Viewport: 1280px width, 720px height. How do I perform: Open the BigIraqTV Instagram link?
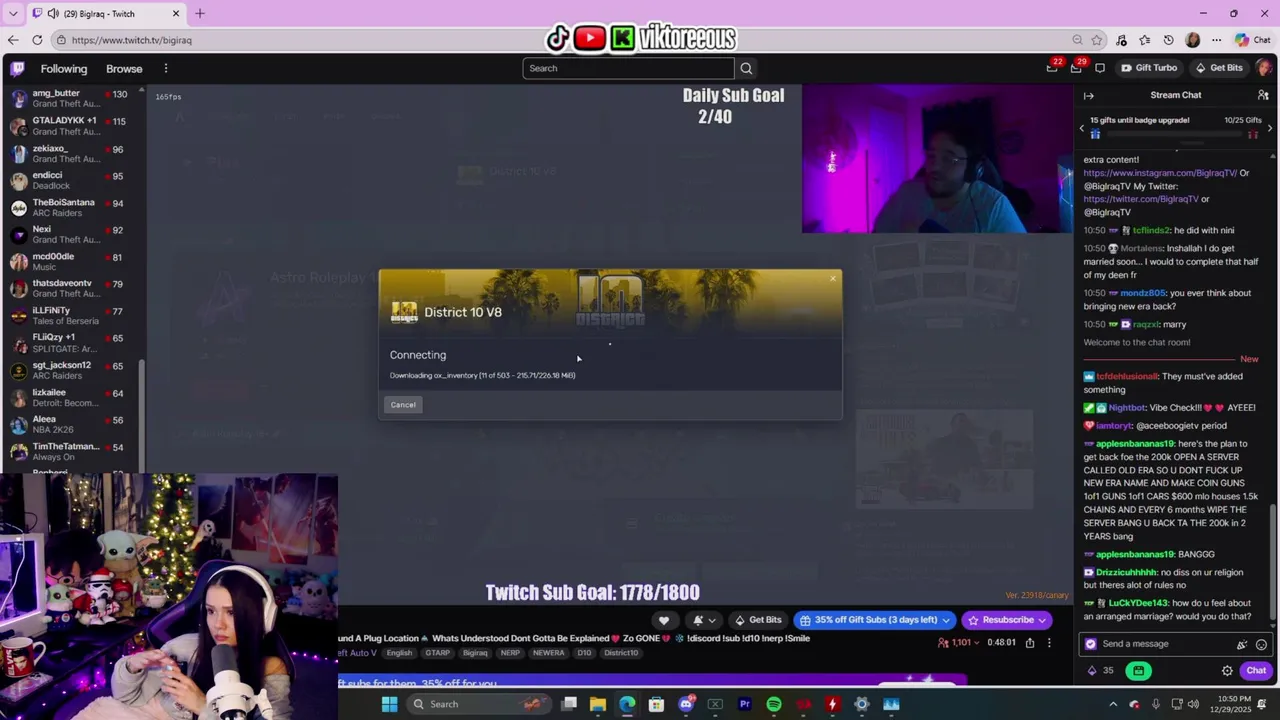[1160, 173]
